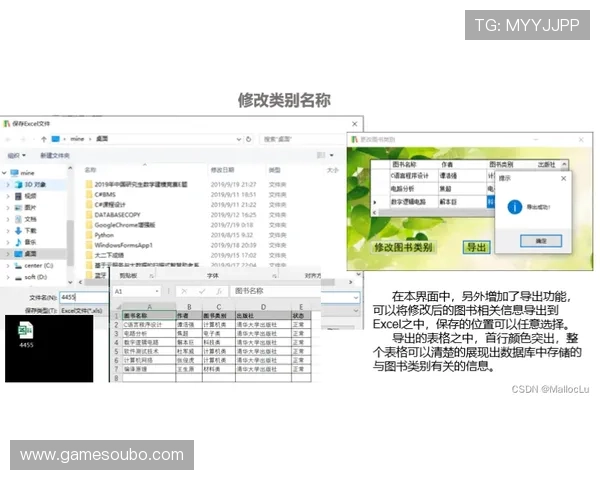Click the nav pane vertical scrollbar thumb
The height and width of the screenshot is (480, 600).
pyautogui.click(x=70, y=243)
